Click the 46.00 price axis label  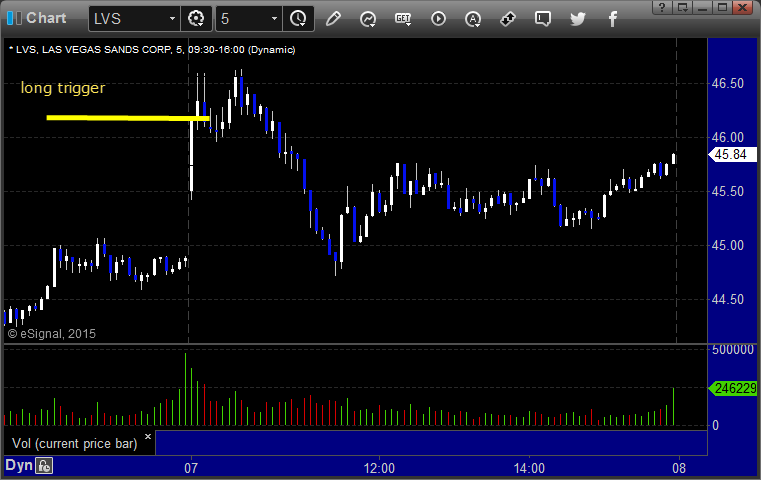tap(728, 137)
